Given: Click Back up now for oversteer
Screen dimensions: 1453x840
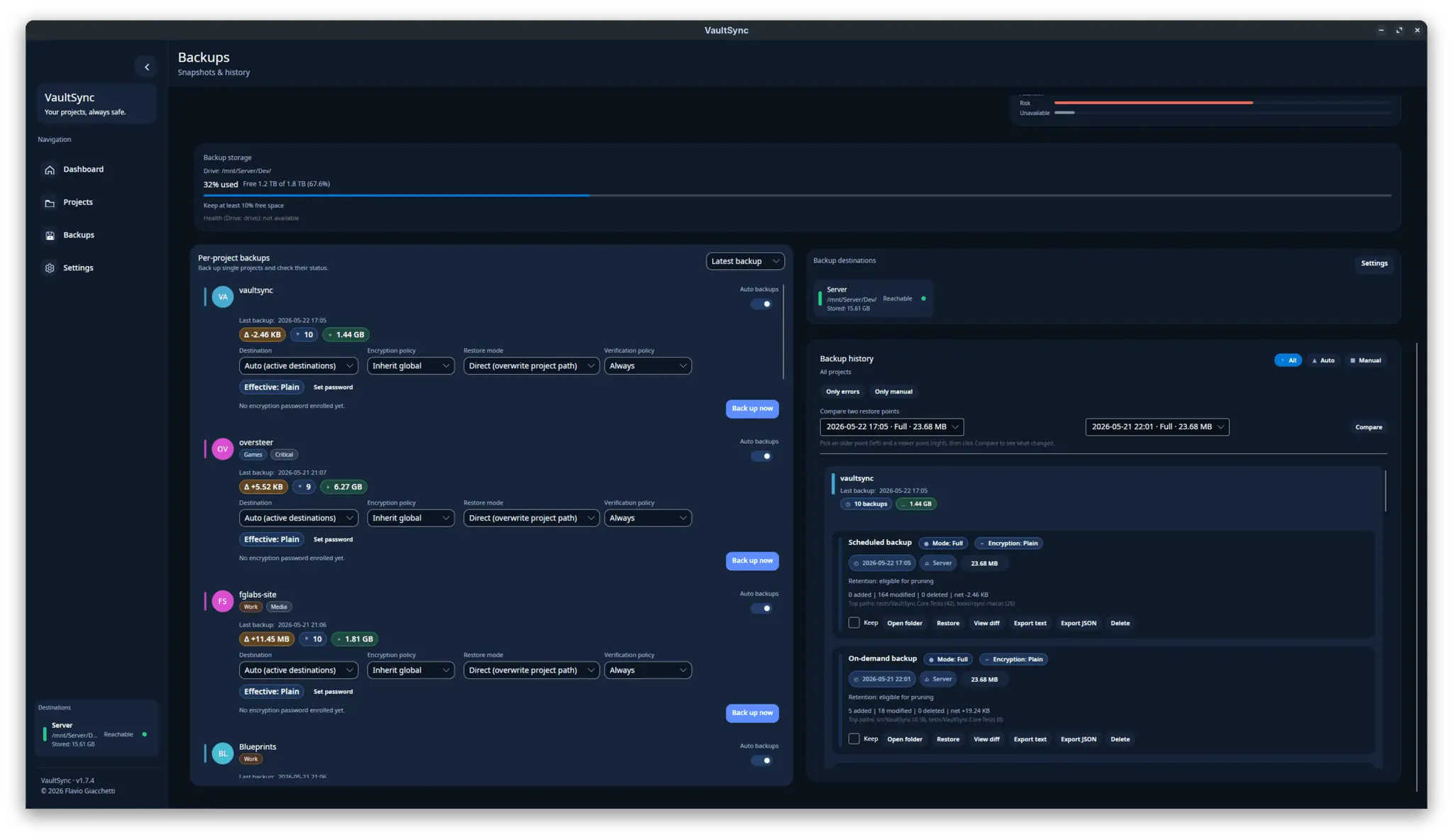Looking at the screenshot, I should pos(752,561).
